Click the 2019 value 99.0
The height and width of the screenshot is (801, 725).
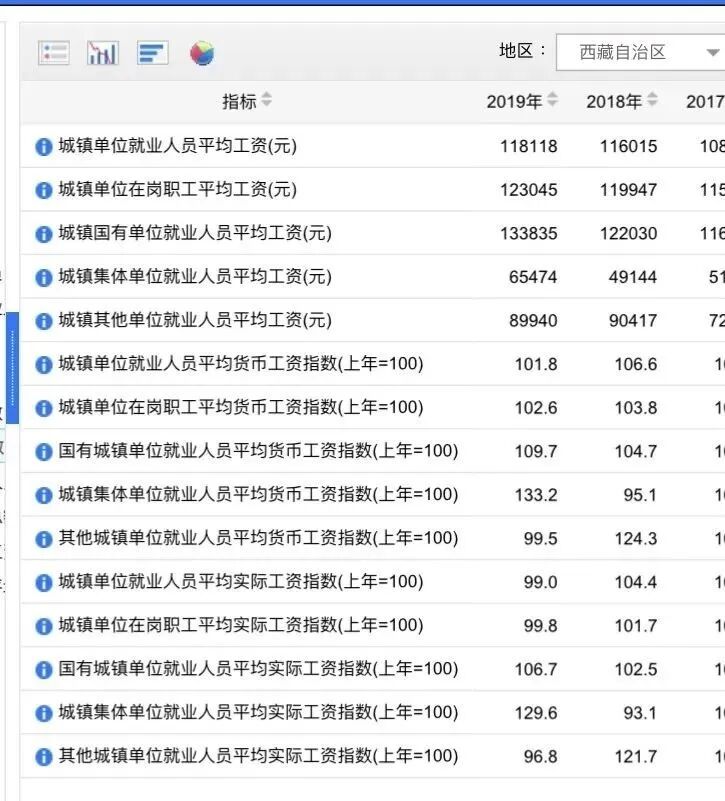541,582
